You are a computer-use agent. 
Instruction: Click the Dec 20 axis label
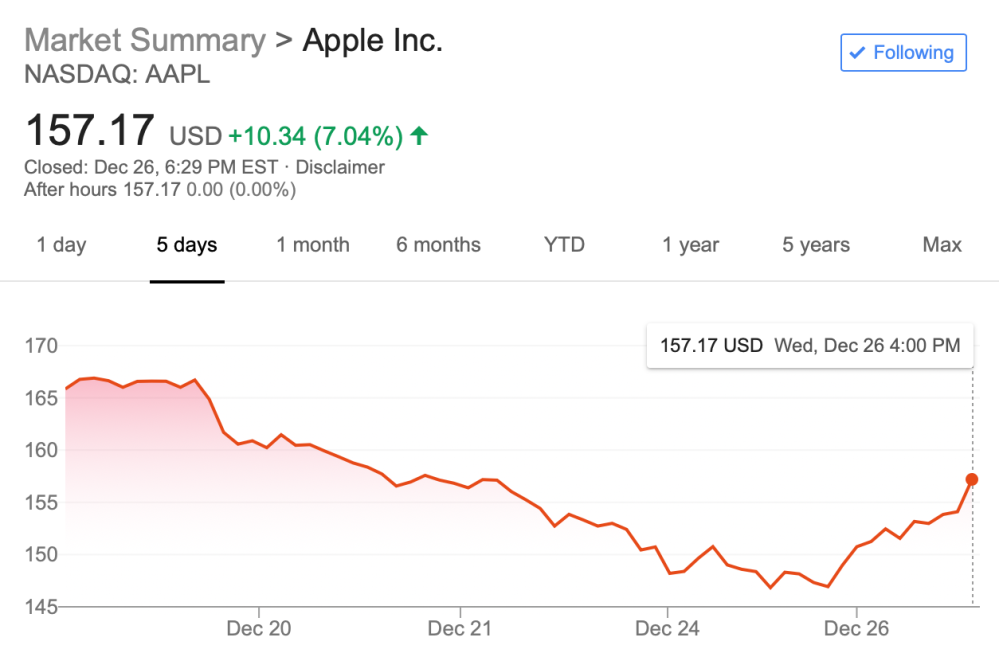259,628
